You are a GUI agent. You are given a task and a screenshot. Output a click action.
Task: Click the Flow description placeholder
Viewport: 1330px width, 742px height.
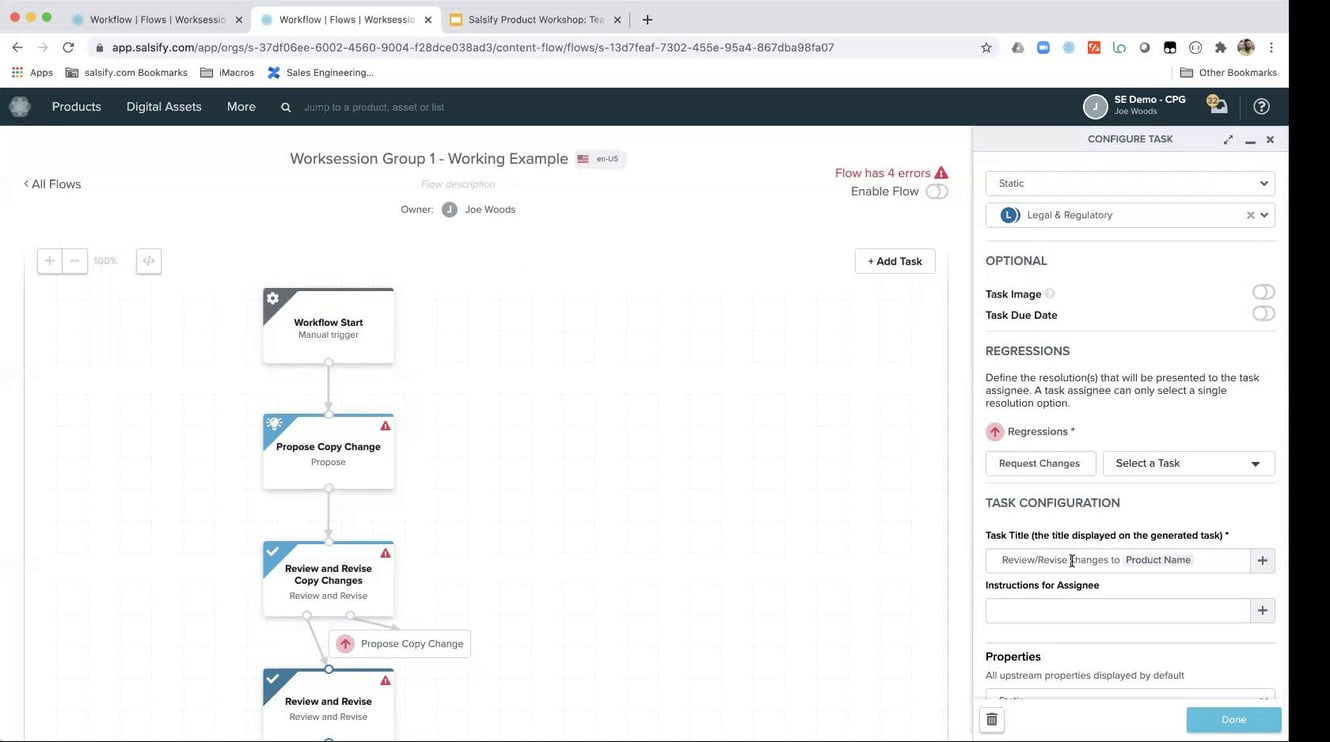pos(458,184)
